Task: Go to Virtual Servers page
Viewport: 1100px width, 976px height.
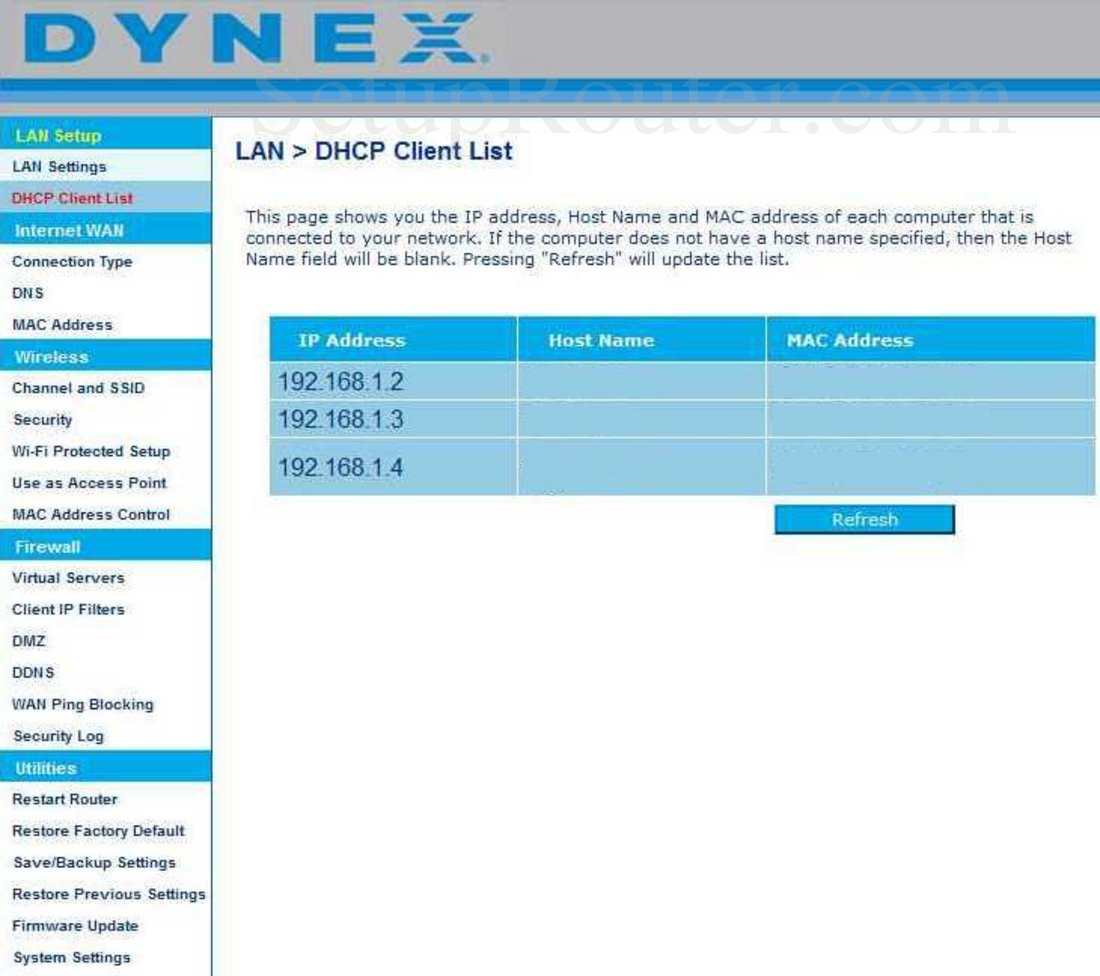Action: pos(68,577)
